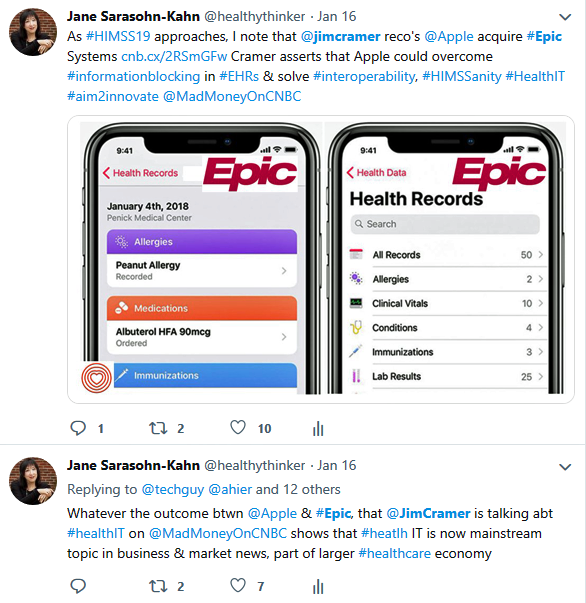Open the @MadMoneyOnCNBC mention in second tweet
This screenshot has height=603, width=586.
[218, 533]
